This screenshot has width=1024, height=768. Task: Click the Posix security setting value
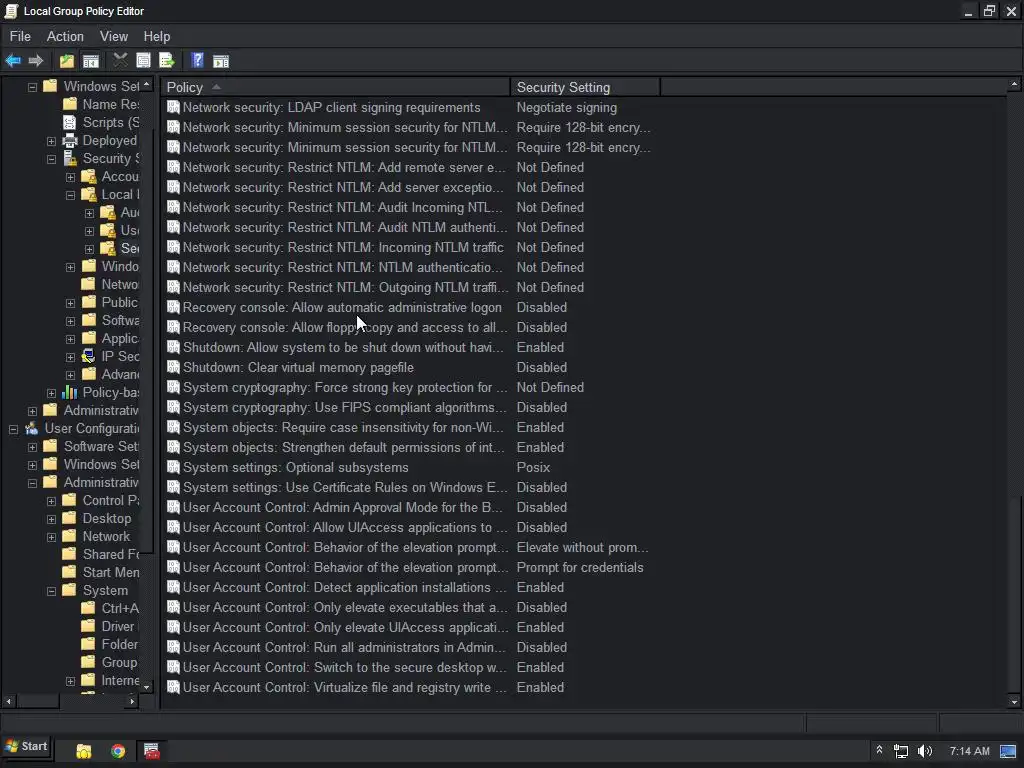533,468
